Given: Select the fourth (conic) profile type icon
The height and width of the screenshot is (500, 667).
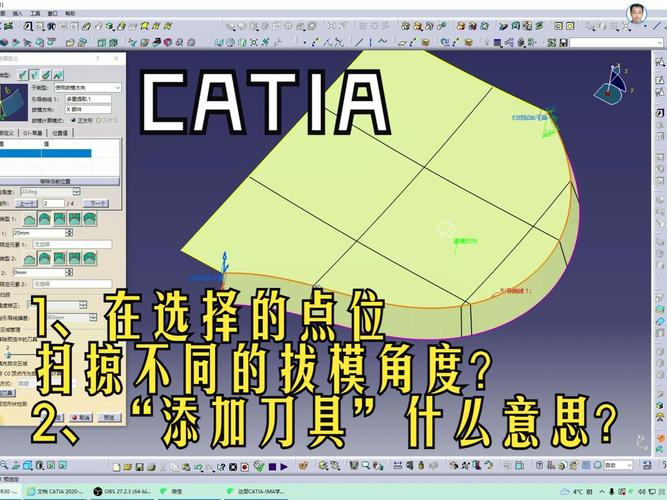Looking at the screenshot, I should [58, 75].
